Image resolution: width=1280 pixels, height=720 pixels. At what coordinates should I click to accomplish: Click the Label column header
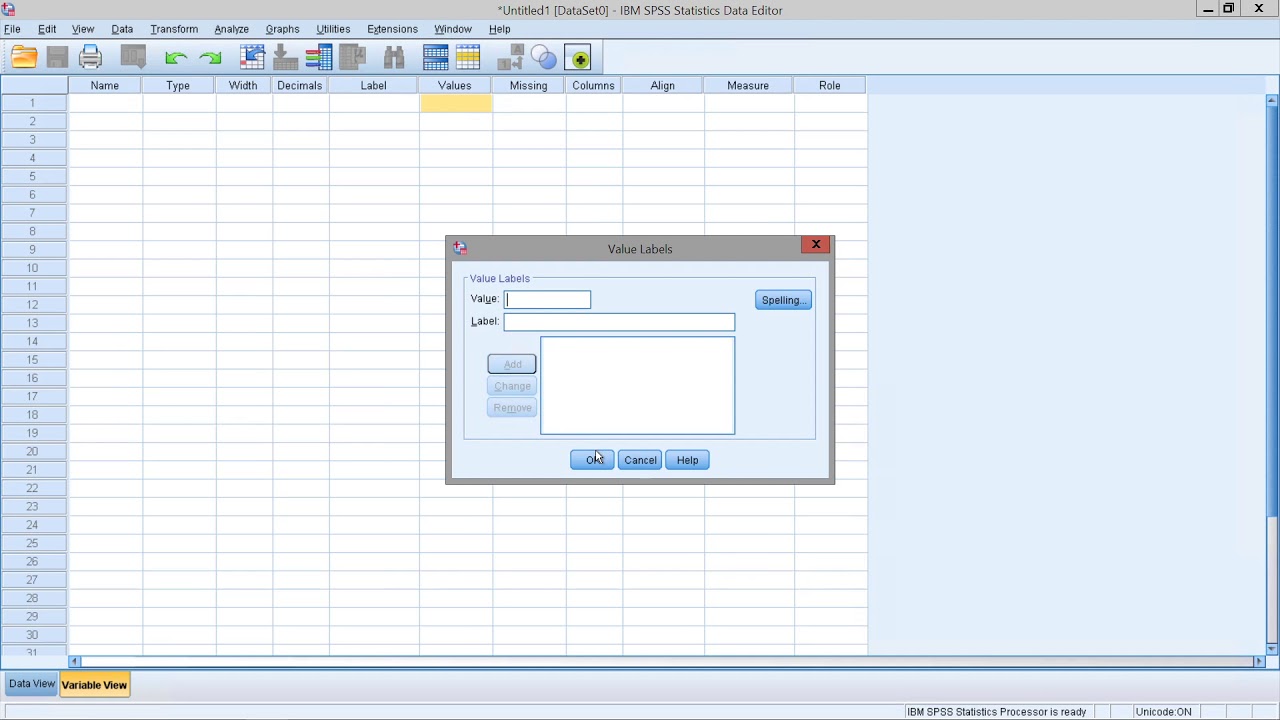373,85
